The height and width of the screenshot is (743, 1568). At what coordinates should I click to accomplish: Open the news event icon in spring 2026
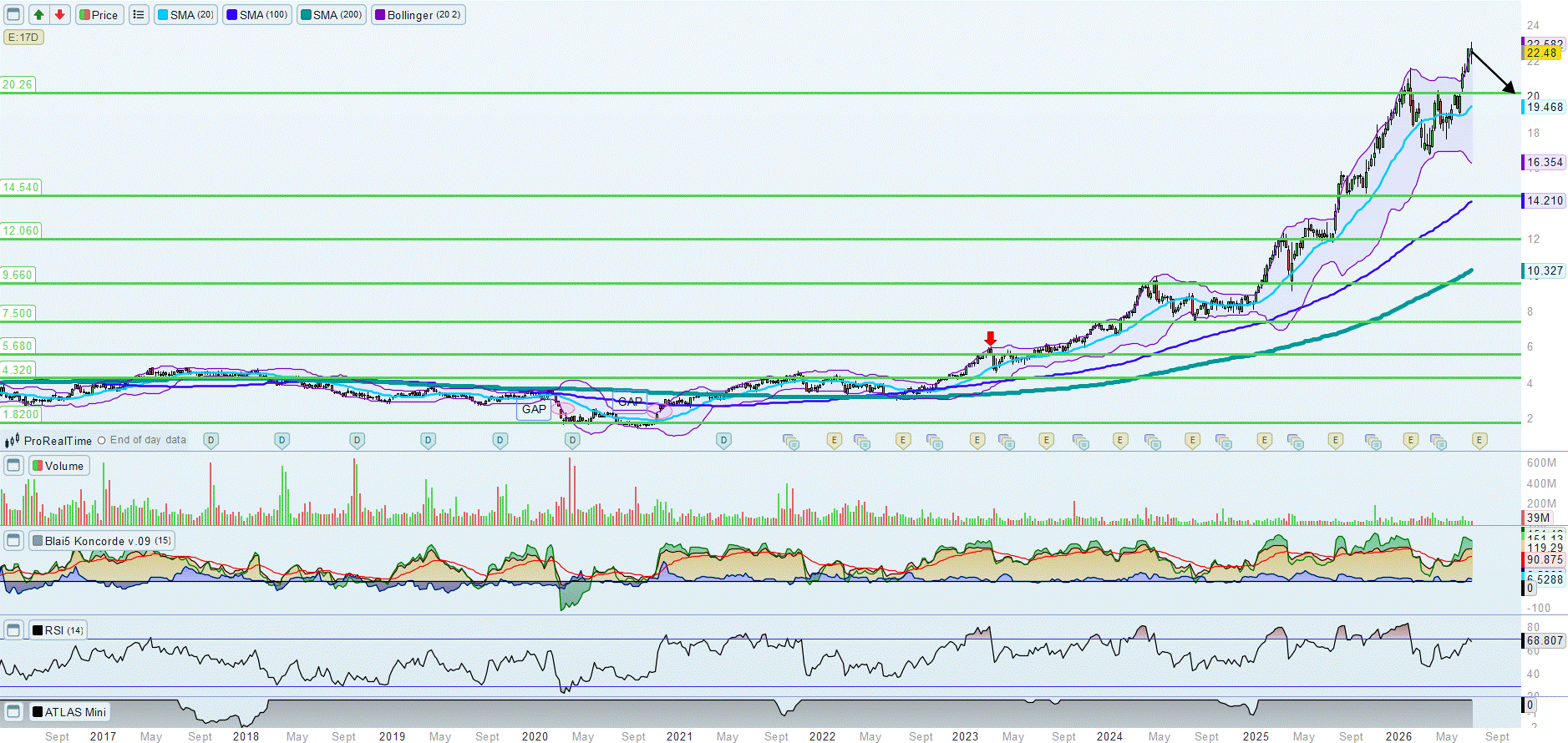(1439, 442)
